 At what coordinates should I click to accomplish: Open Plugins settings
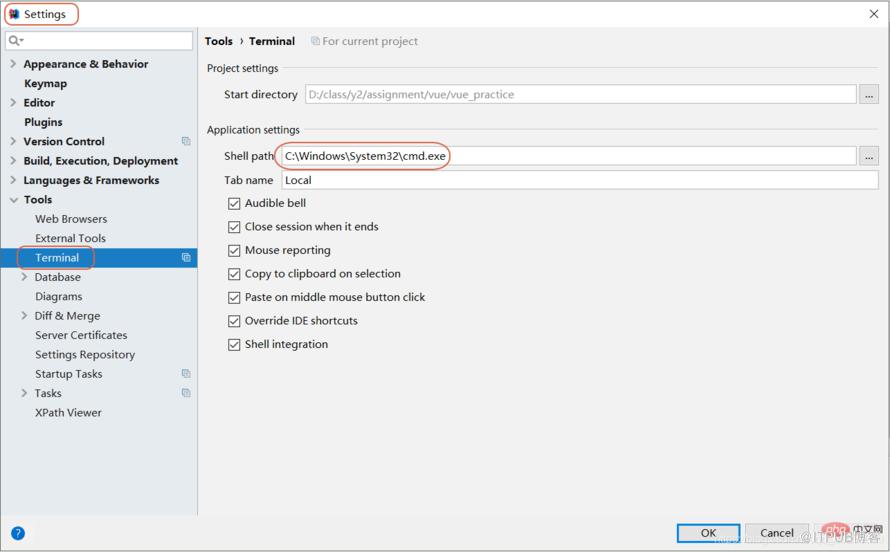(43, 122)
